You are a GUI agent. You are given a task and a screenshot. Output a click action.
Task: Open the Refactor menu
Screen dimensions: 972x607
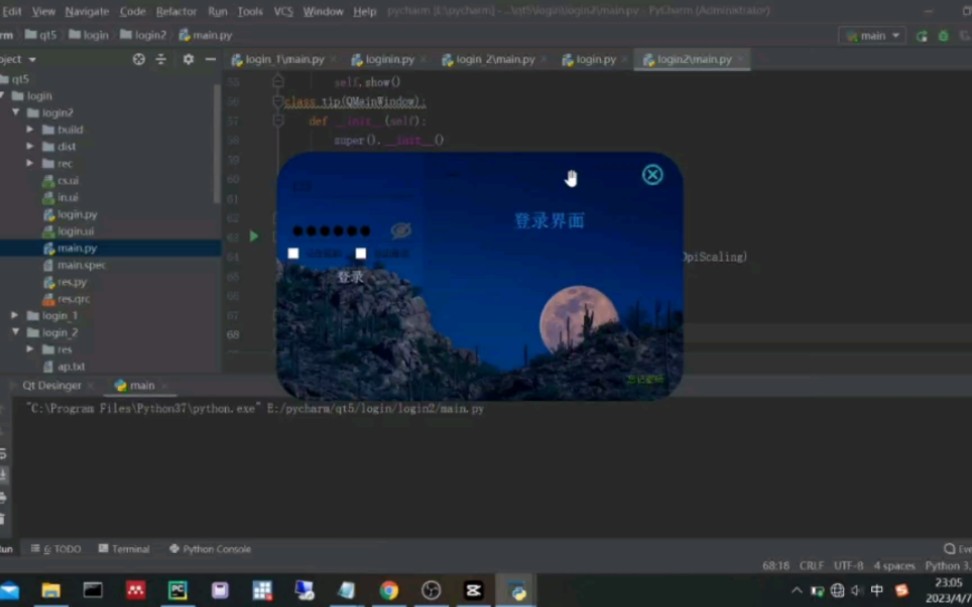[176, 11]
